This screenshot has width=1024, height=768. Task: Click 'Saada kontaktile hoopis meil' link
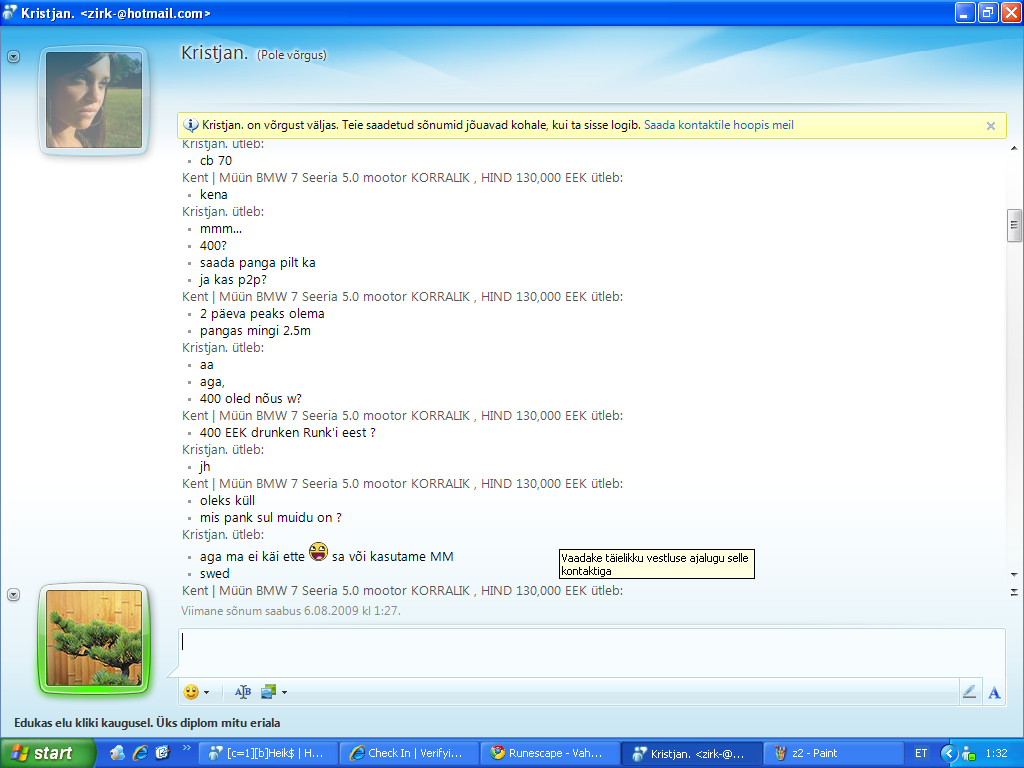[x=718, y=125]
